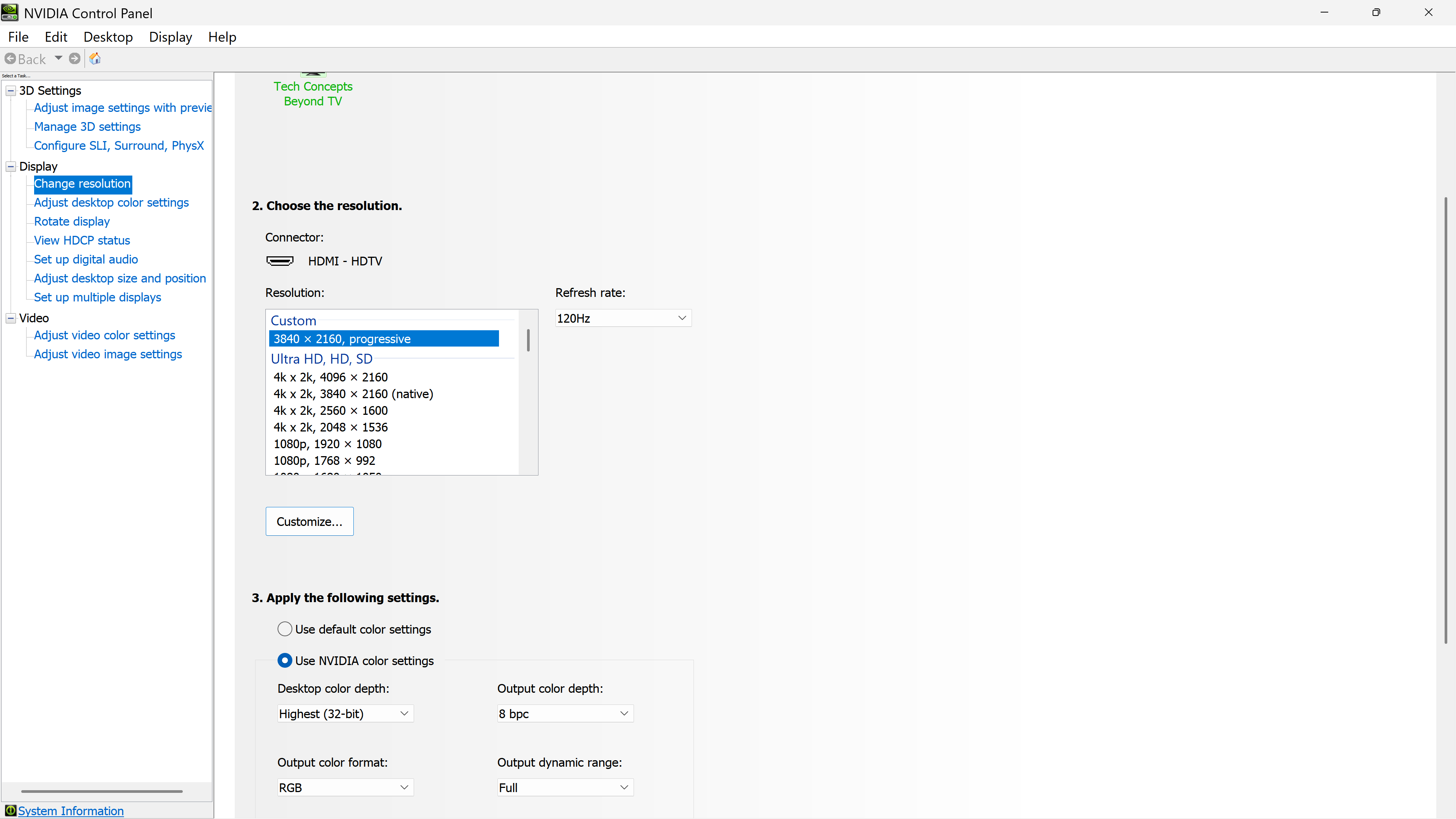
Task: Open Adjust desktop color settings
Action: click(x=111, y=202)
